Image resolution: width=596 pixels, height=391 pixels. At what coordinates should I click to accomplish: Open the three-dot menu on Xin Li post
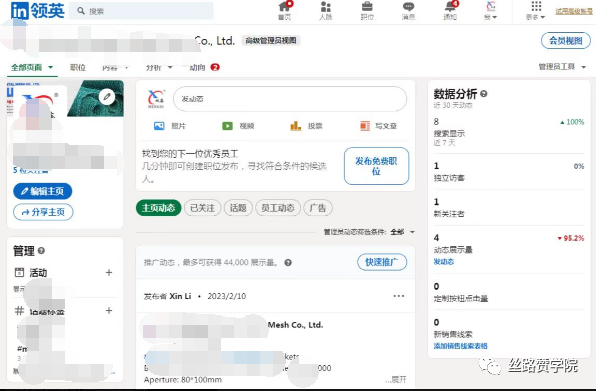point(399,296)
